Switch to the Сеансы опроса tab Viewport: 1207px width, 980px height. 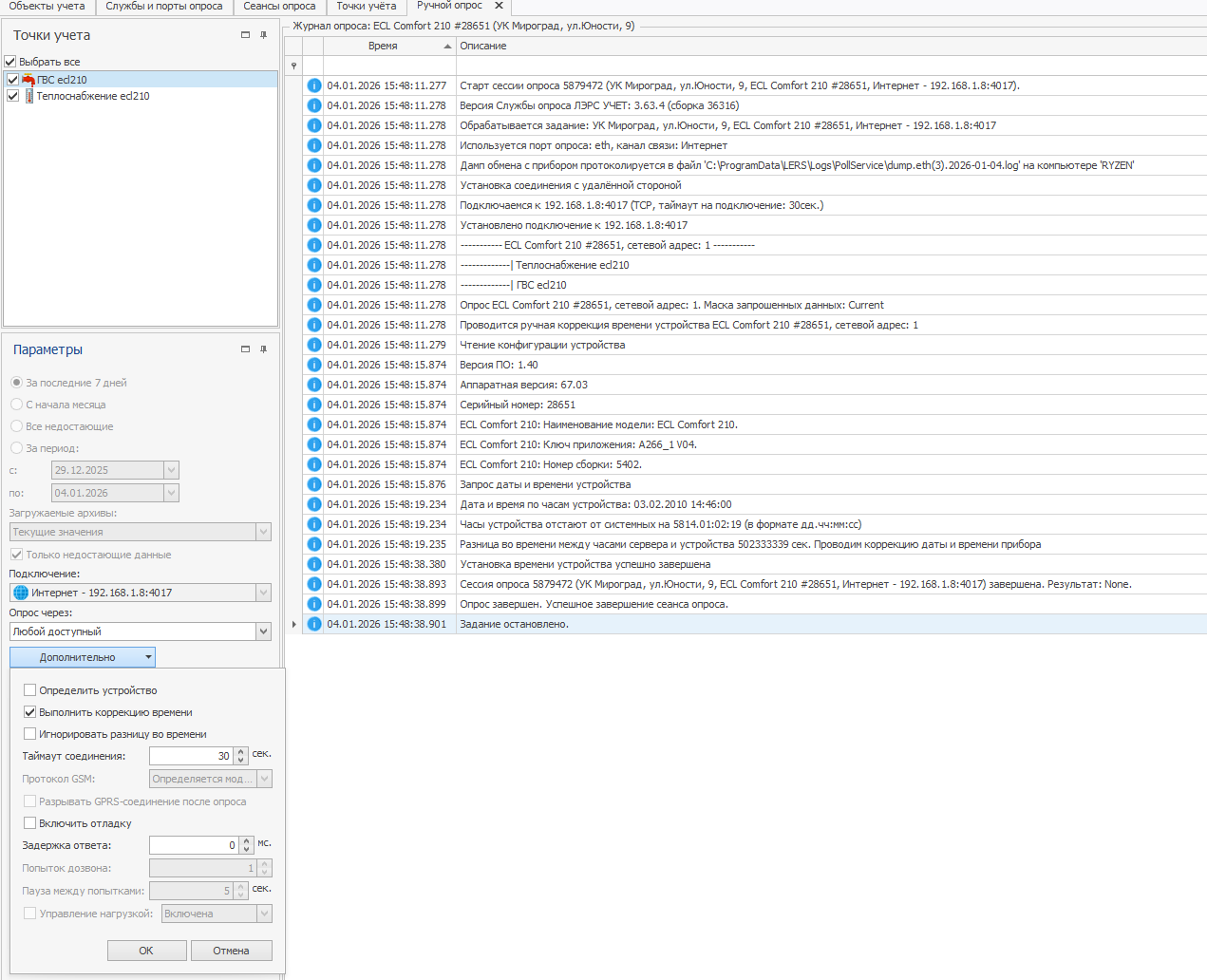coord(279,7)
